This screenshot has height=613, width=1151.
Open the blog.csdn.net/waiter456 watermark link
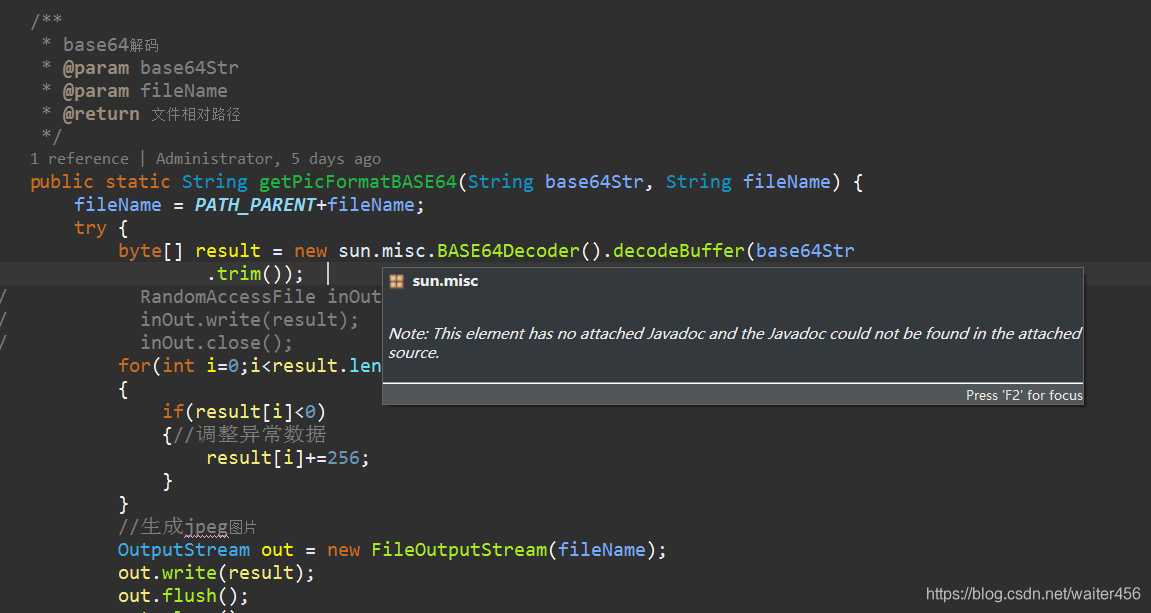1031,593
